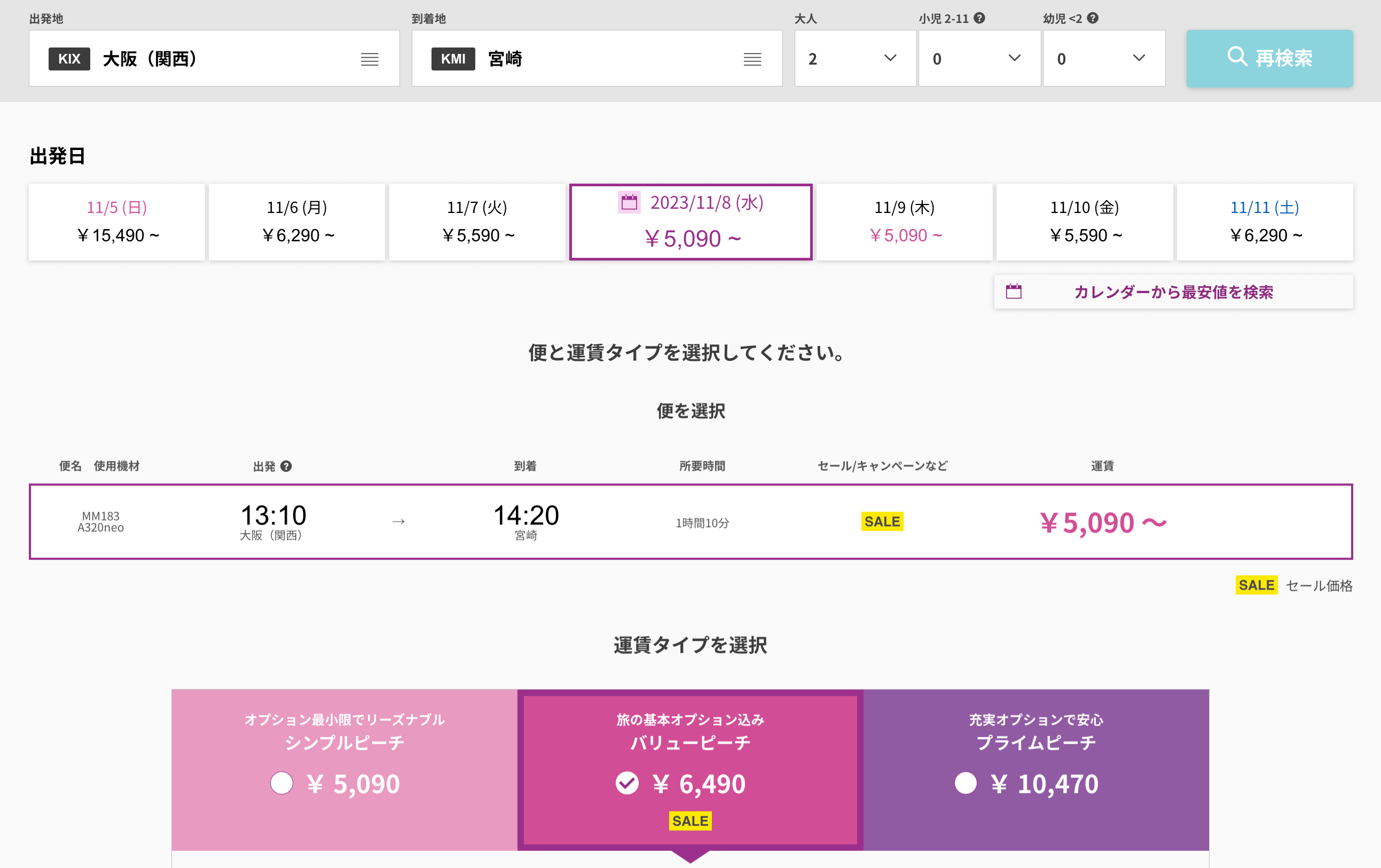Image resolution: width=1381 pixels, height=868 pixels.
Task: Choose the シンプルピーチ fare card
Action: click(x=344, y=769)
